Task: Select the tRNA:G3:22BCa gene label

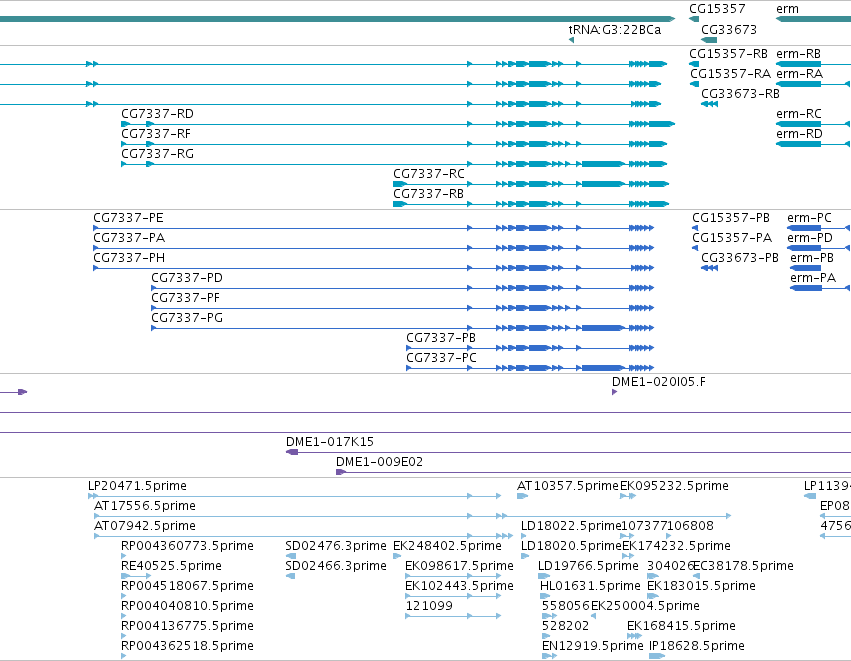Action: 615,30
